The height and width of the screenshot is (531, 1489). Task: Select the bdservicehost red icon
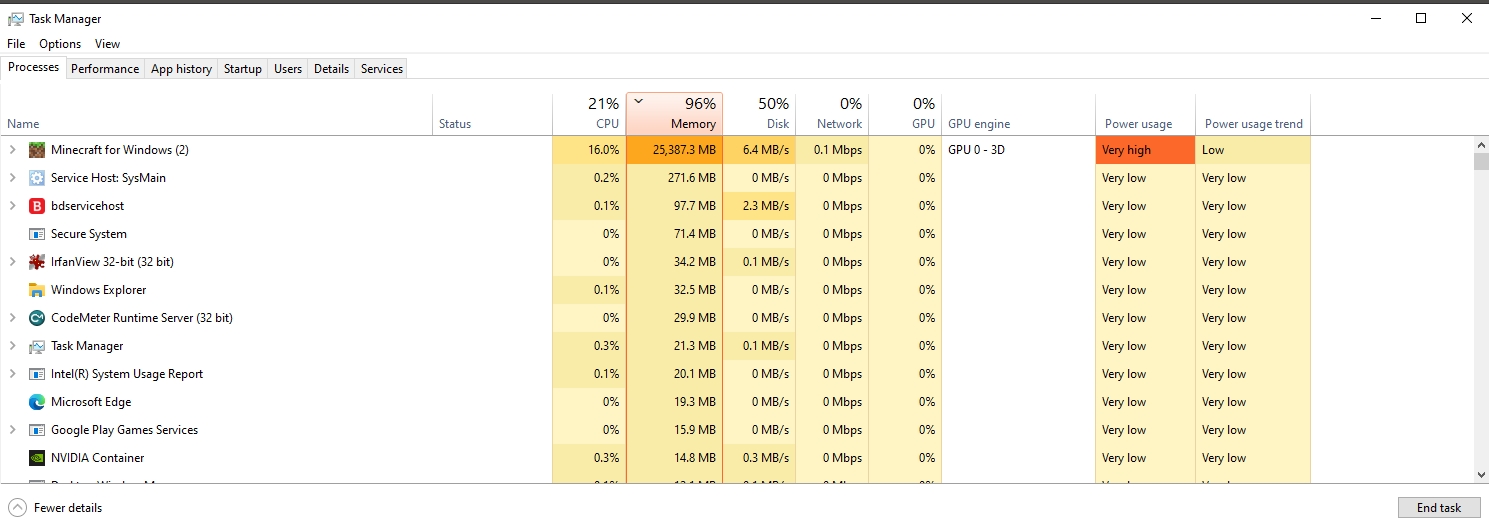pyautogui.click(x=37, y=206)
